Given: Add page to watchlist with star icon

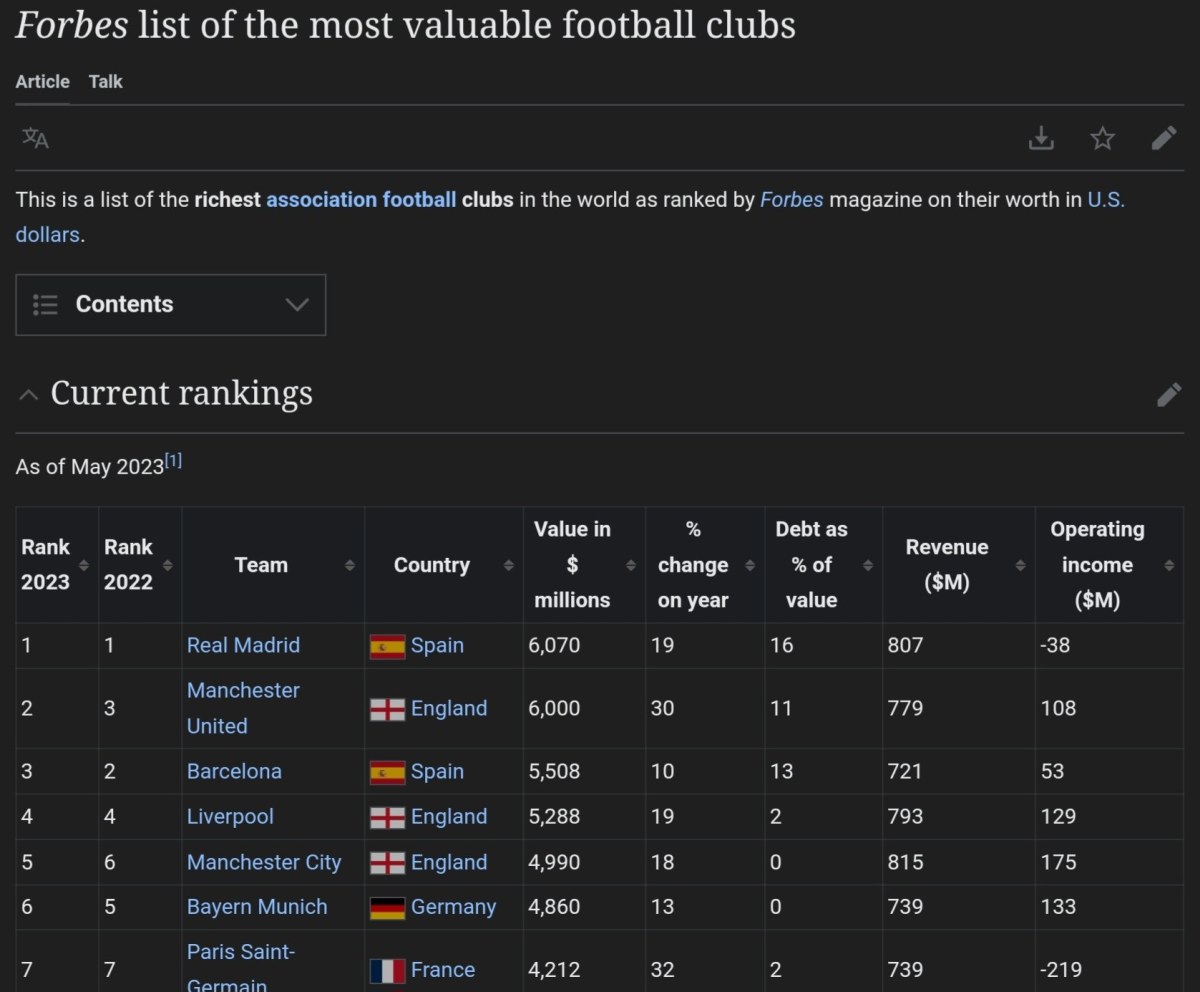Looking at the screenshot, I should [x=1102, y=138].
